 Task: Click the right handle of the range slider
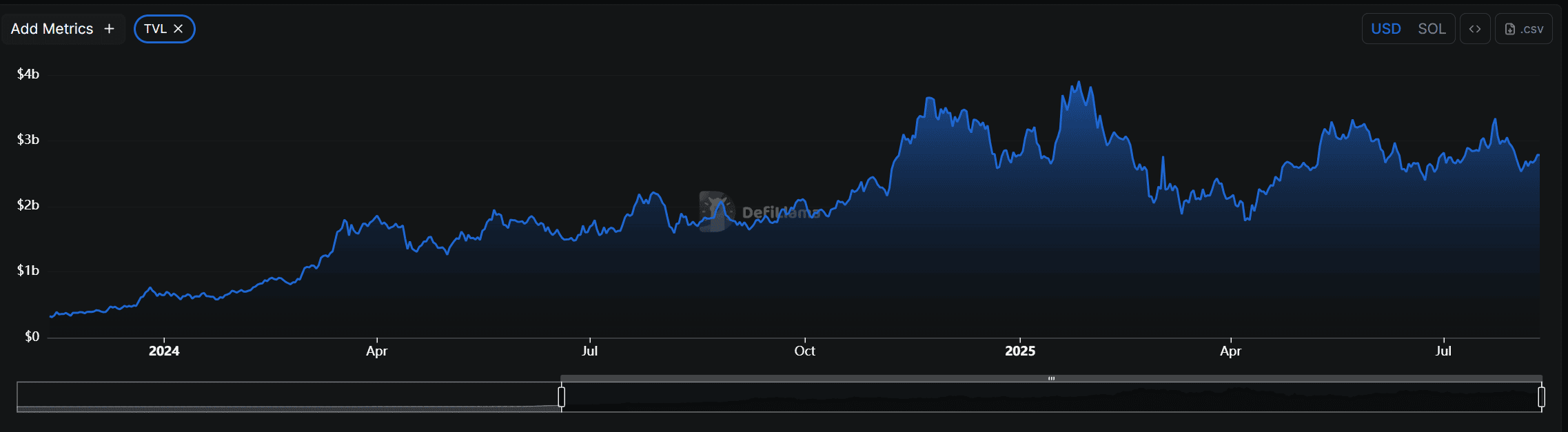[1541, 397]
